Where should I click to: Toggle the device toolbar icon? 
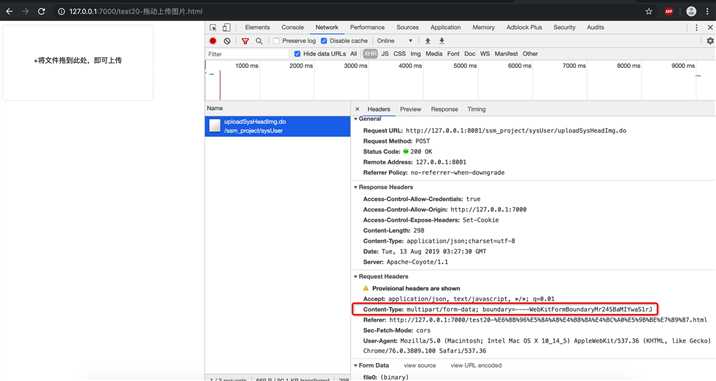(226, 27)
